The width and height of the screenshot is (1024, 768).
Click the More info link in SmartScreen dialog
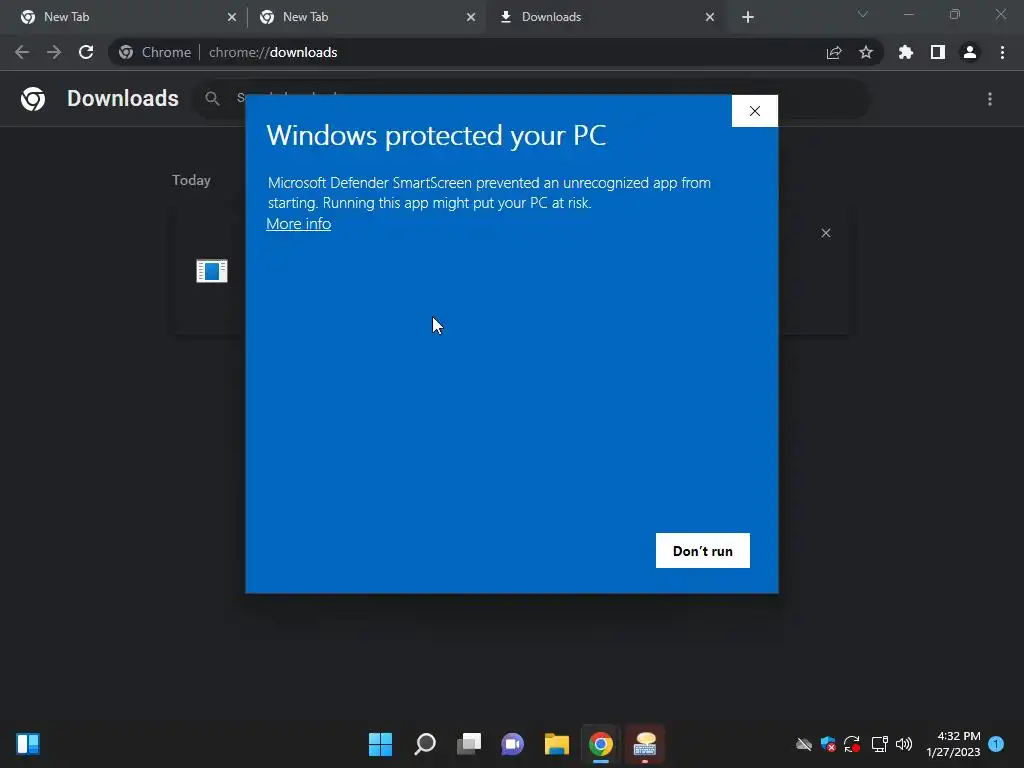[298, 223]
